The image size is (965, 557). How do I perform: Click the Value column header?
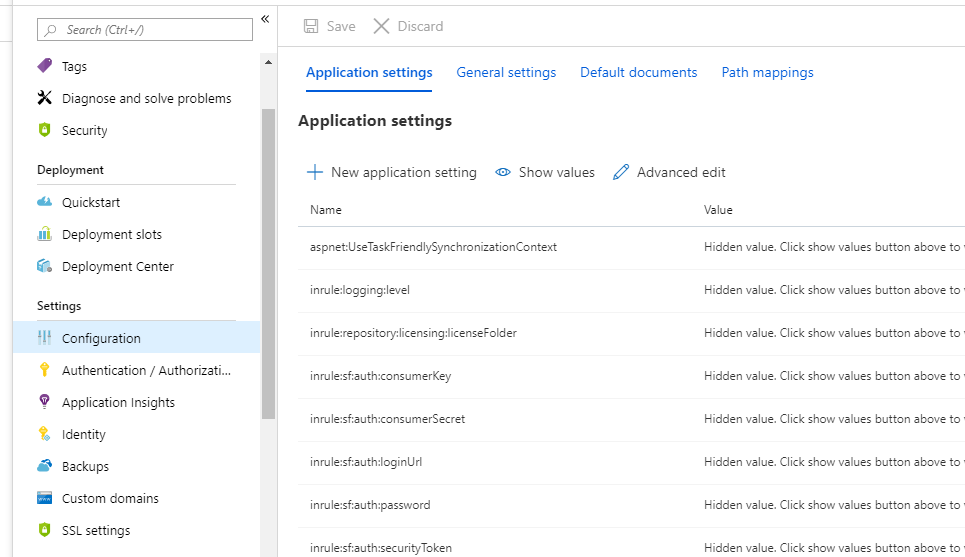718,210
